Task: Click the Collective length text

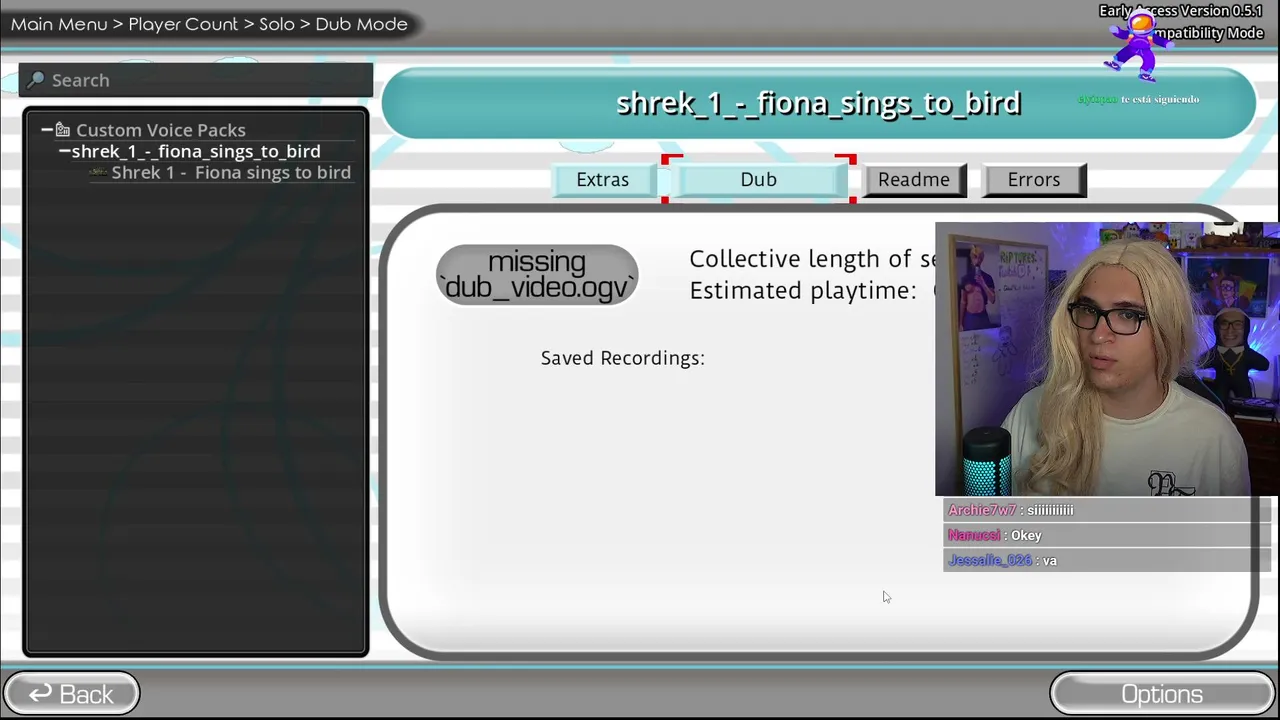Action: (x=813, y=259)
